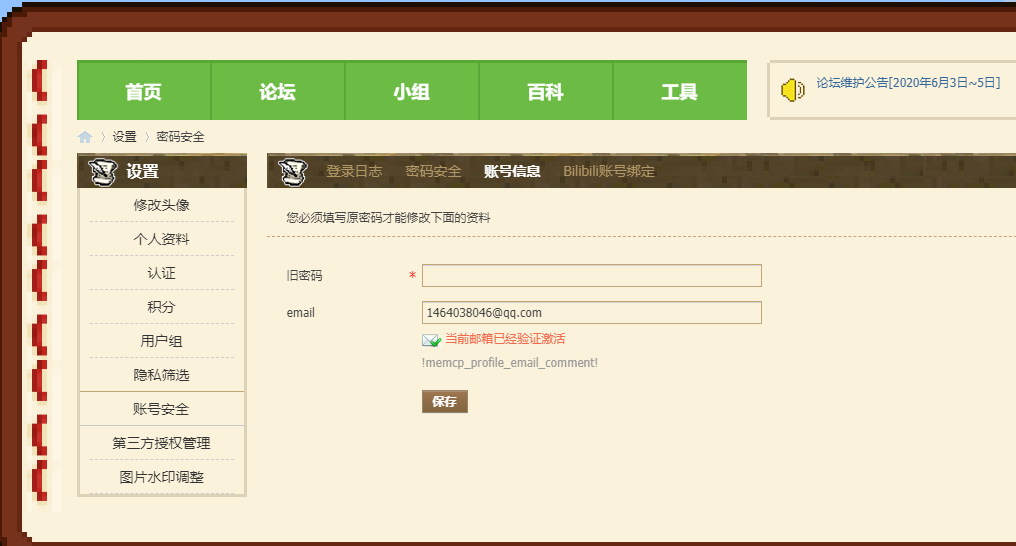Click the icon beside 设置 sidebar header

(x=102, y=172)
